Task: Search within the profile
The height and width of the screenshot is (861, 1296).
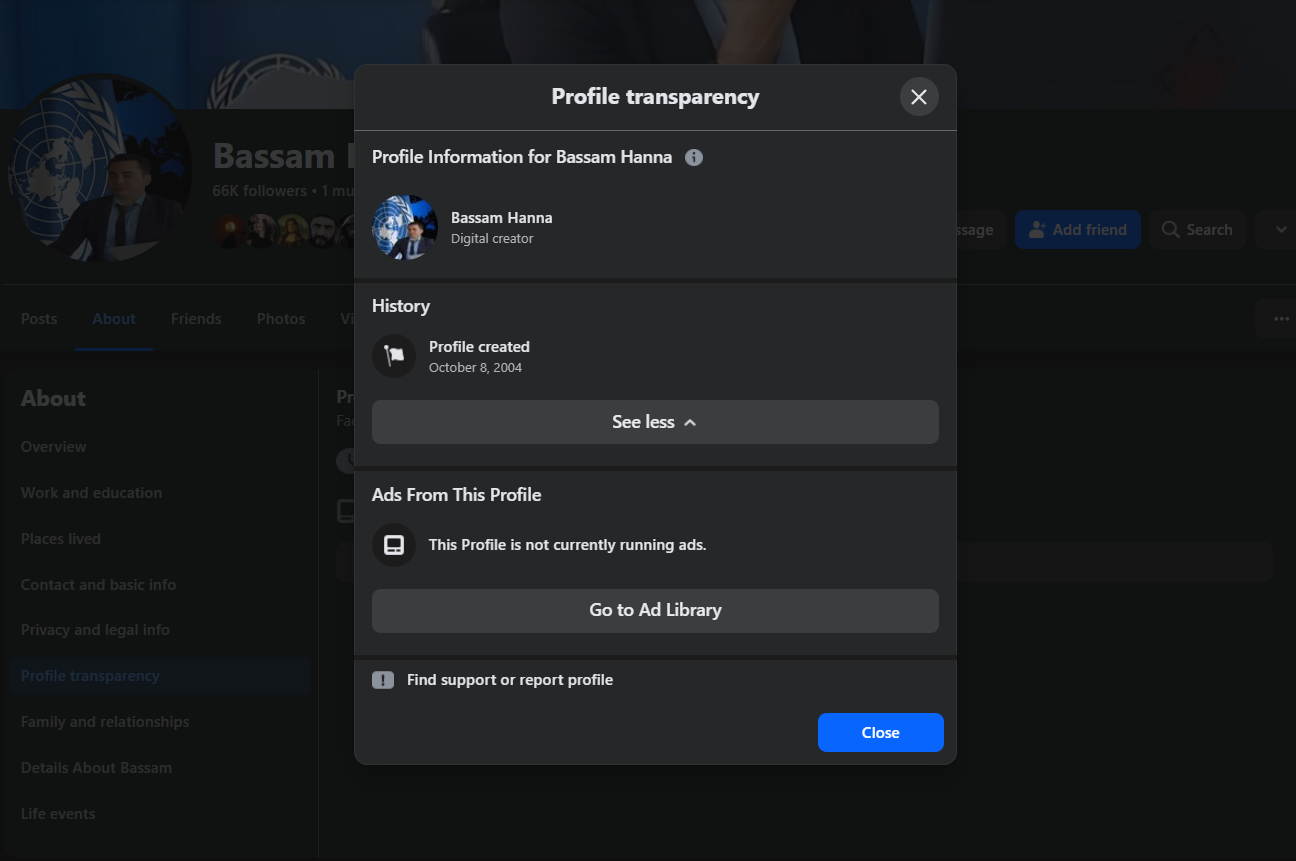Action: (x=1196, y=230)
